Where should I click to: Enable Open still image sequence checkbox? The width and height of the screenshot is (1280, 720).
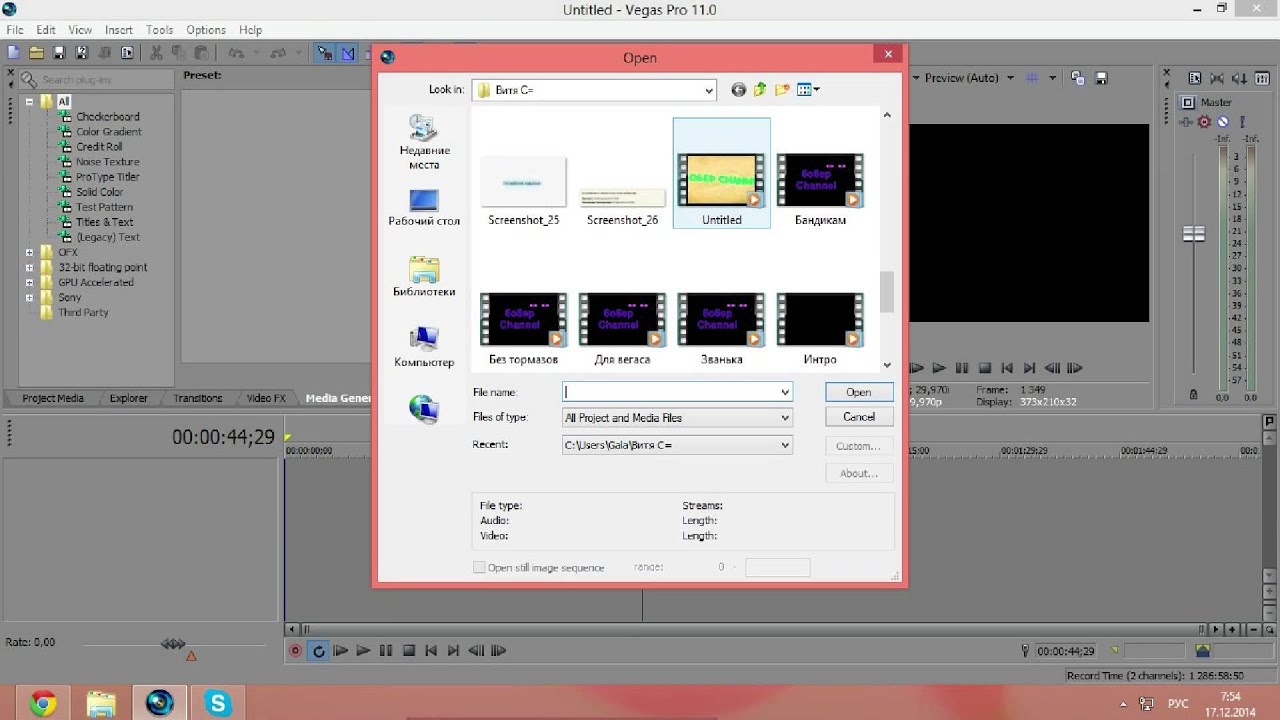(479, 568)
